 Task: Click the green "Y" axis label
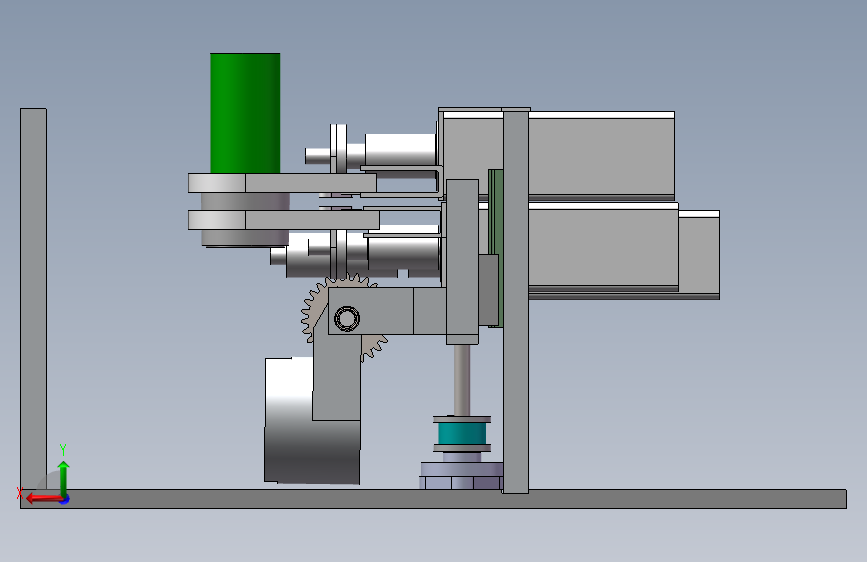pyautogui.click(x=63, y=449)
